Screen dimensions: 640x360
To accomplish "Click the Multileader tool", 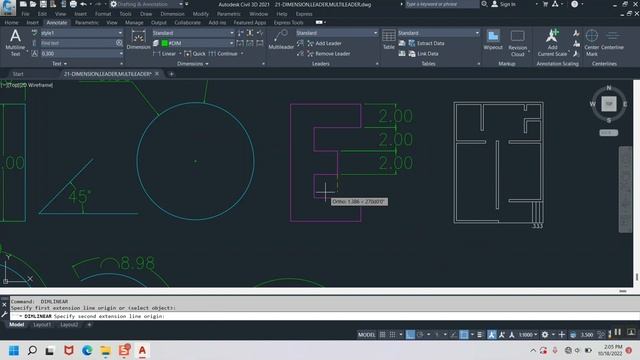I will [281, 40].
